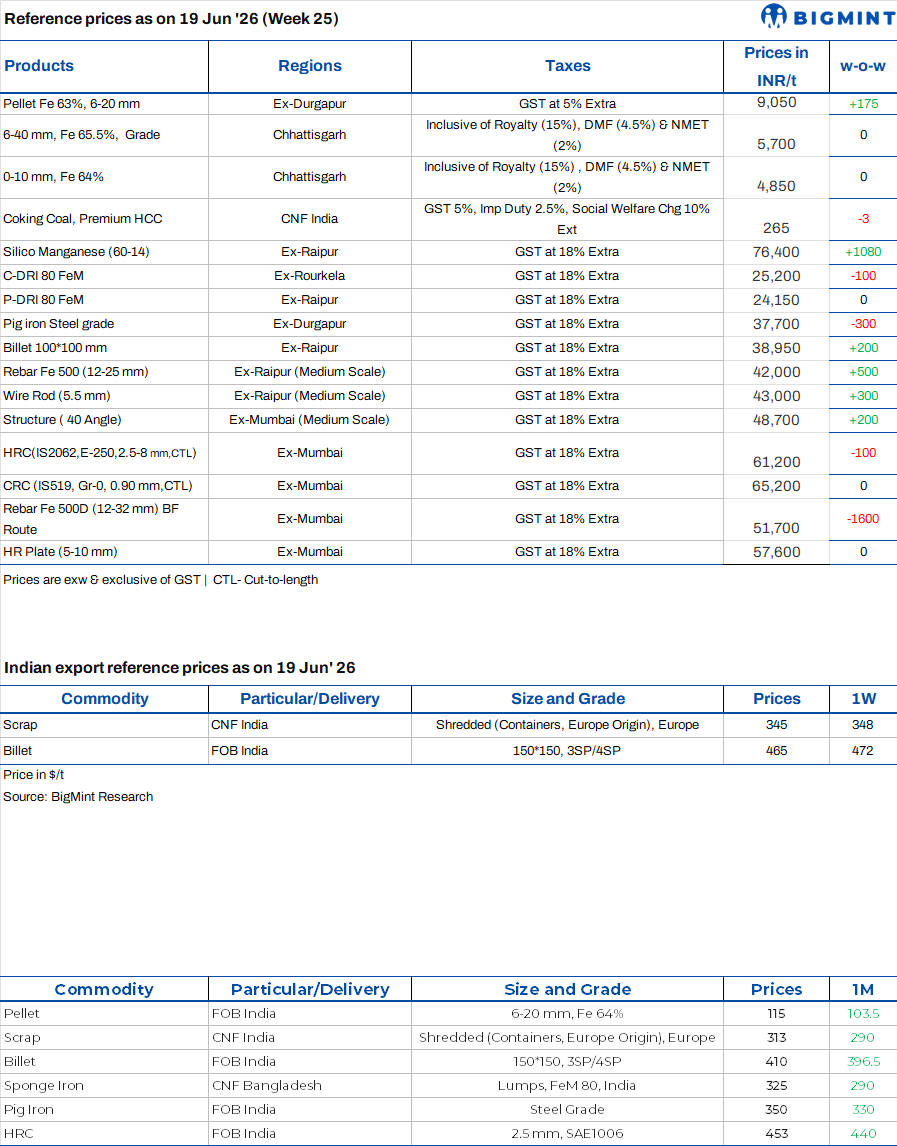Click the +1080 w-o-w value

pos(863,251)
